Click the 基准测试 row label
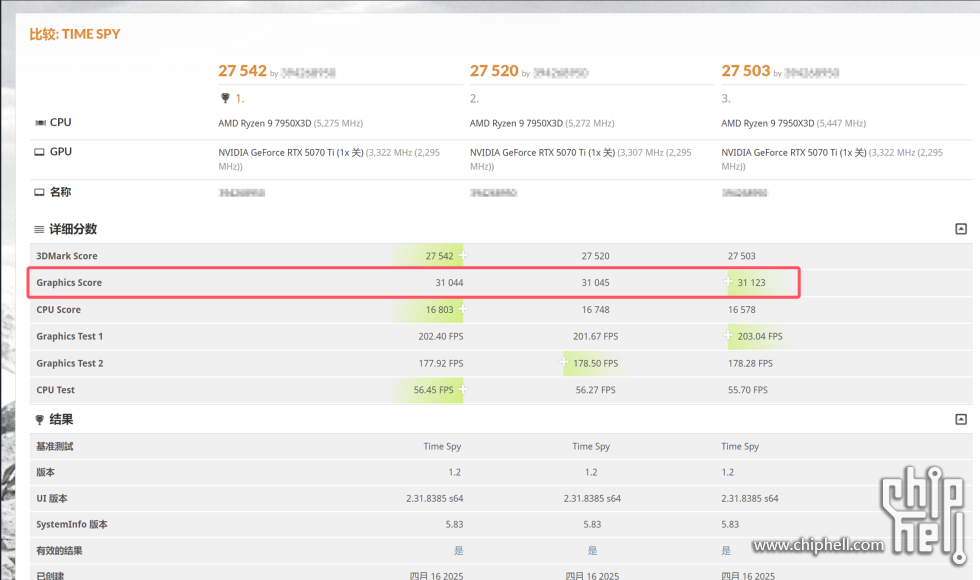 click(55, 446)
